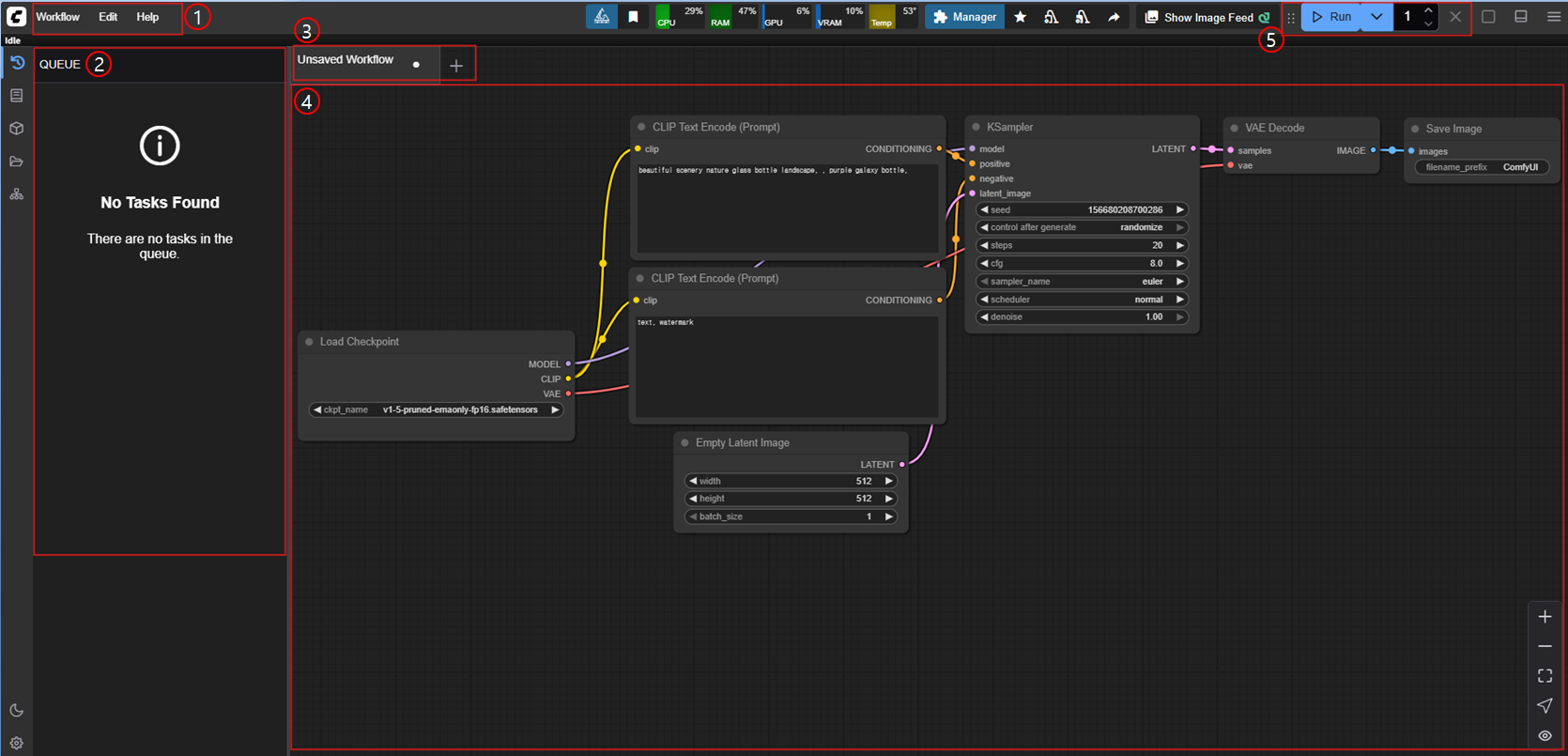This screenshot has width=1568, height=756.
Task: Click the Save Image node title
Action: 1453,129
